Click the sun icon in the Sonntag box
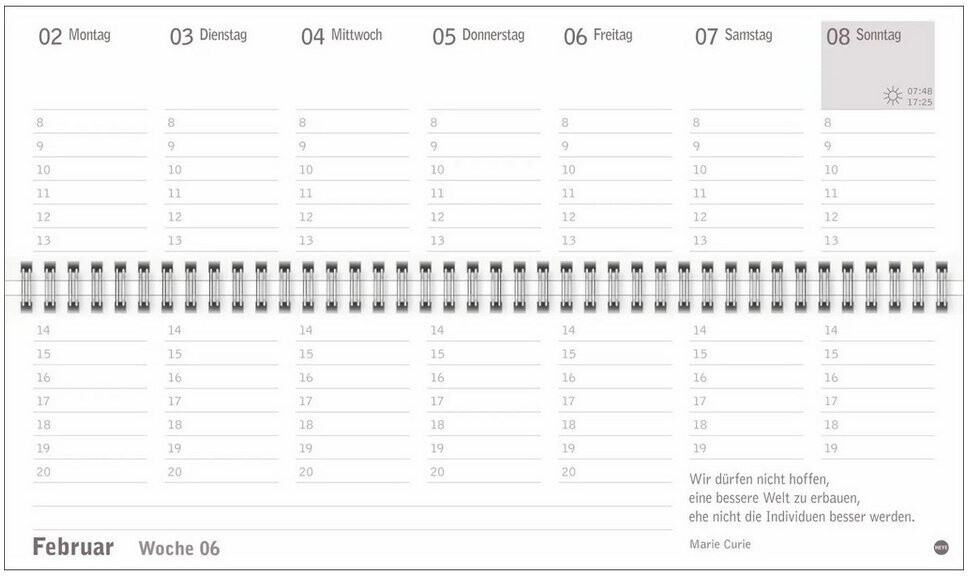Screen dimensions: 968x576 click(892, 96)
